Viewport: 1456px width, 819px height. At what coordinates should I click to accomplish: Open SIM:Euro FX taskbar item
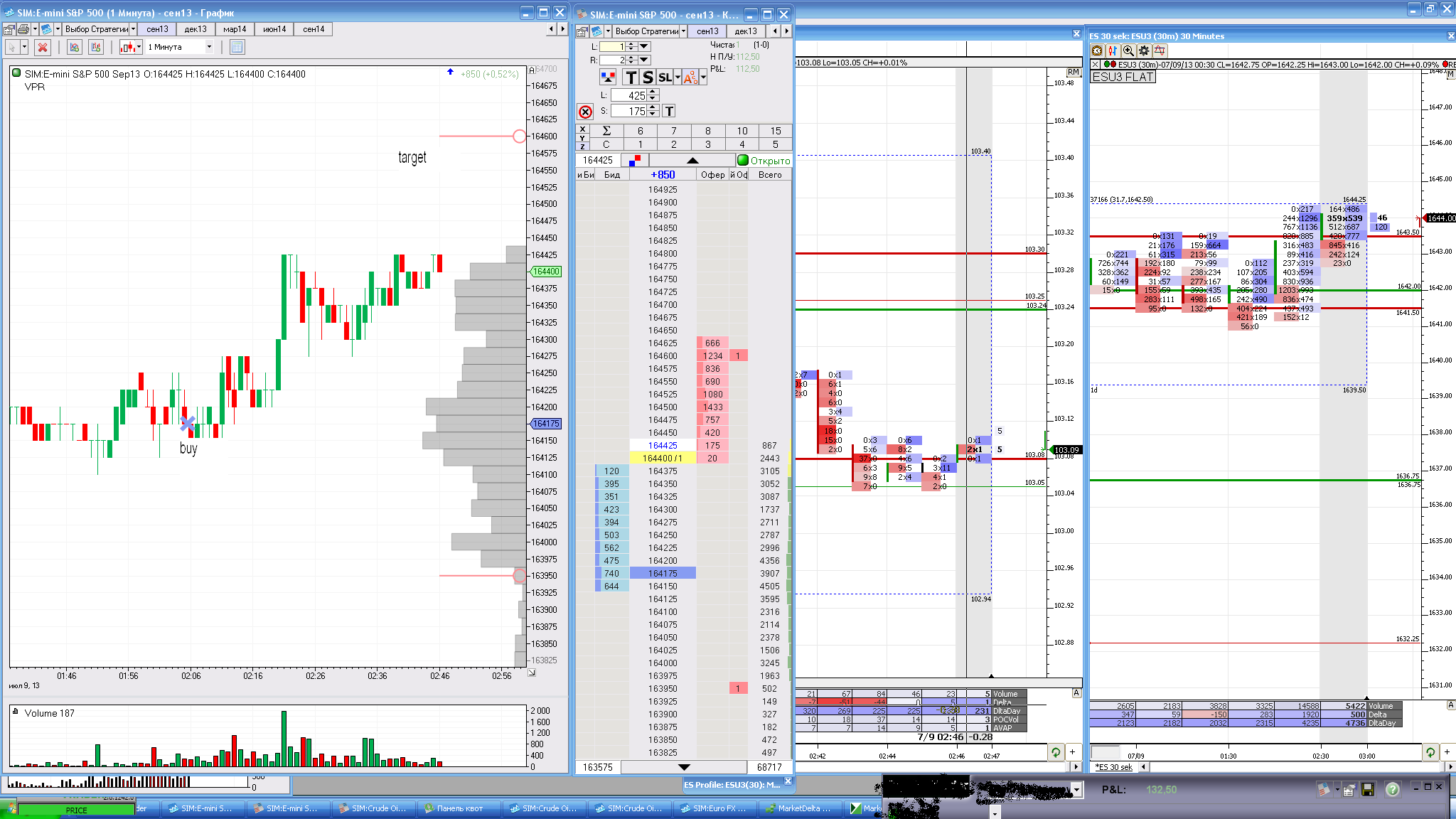pos(715,808)
